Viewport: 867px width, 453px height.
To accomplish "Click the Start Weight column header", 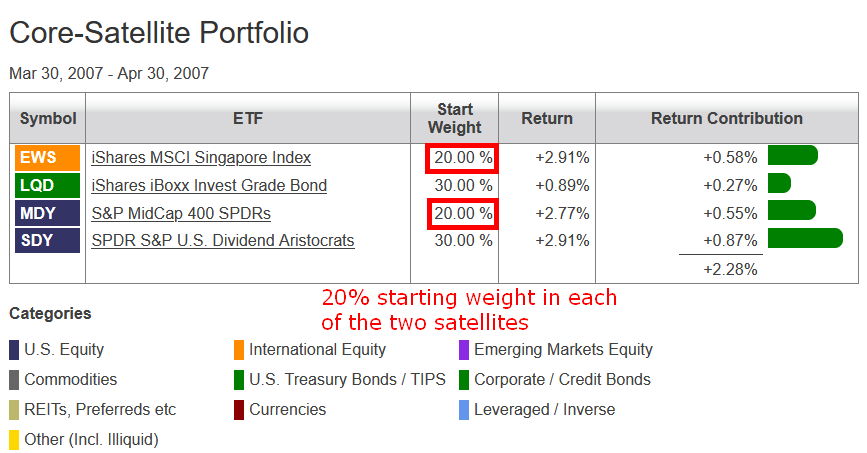I will pyautogui.click(x=455, y=118).
